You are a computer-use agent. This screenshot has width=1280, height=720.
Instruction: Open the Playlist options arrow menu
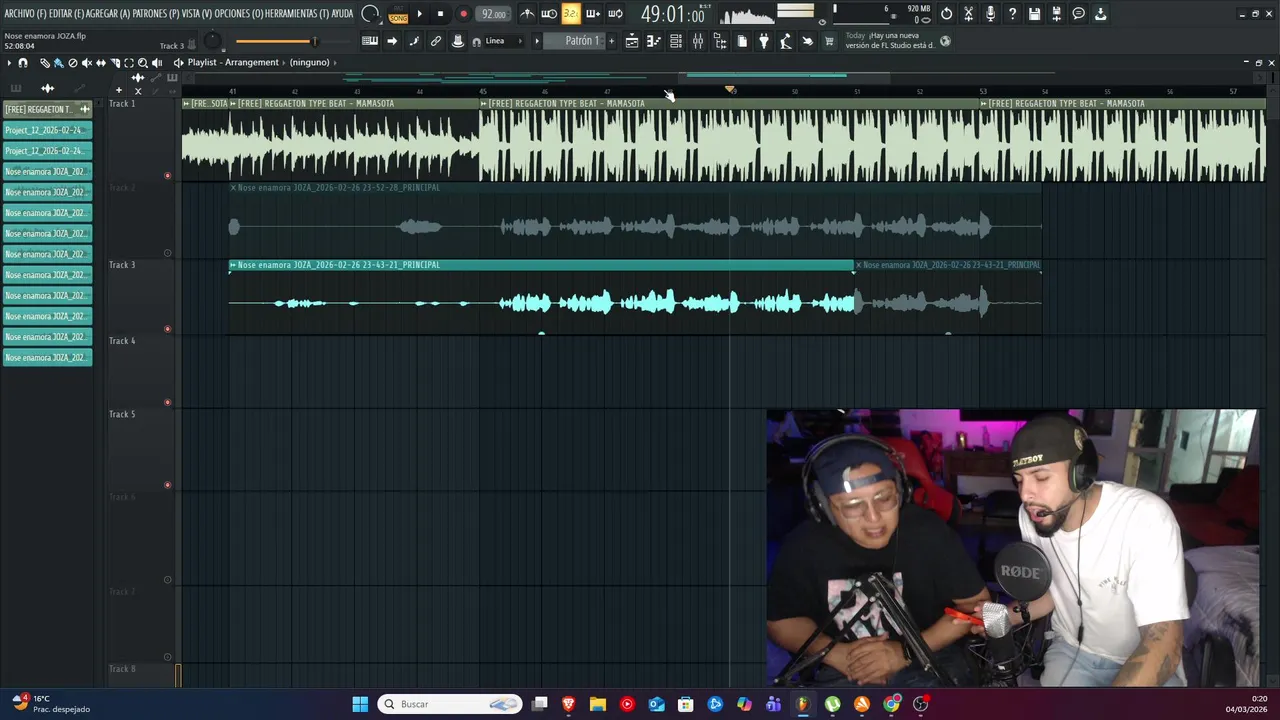[9, 63]
